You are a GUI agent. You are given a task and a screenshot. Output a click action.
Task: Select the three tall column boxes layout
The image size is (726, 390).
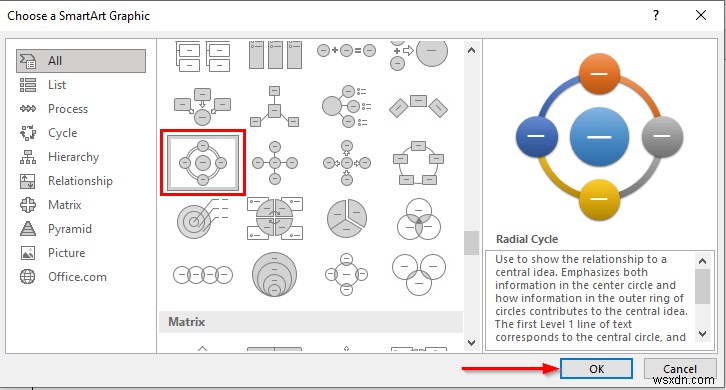tap(275, 55)
